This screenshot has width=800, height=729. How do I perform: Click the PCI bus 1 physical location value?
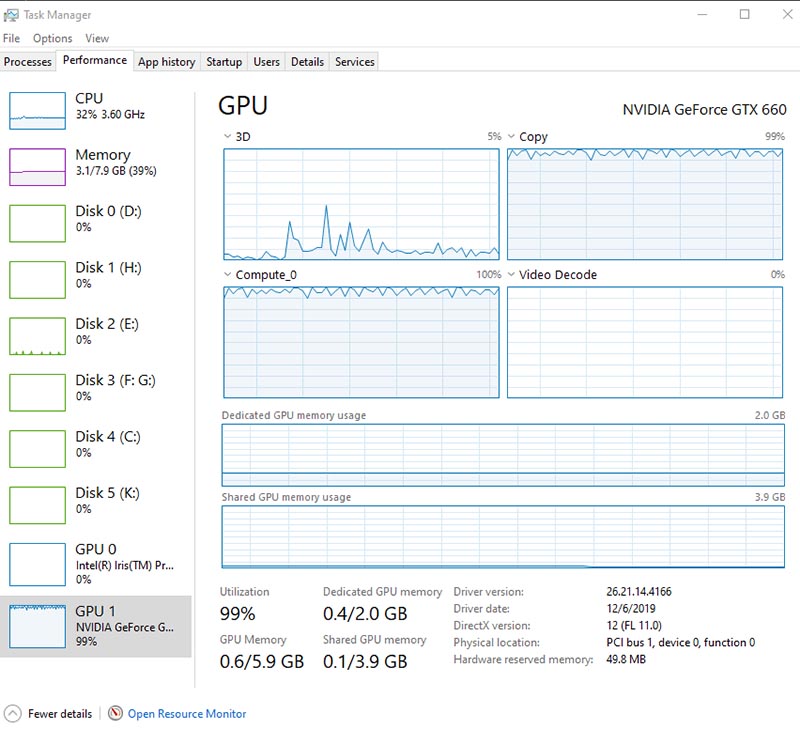[x=681, y=642]
